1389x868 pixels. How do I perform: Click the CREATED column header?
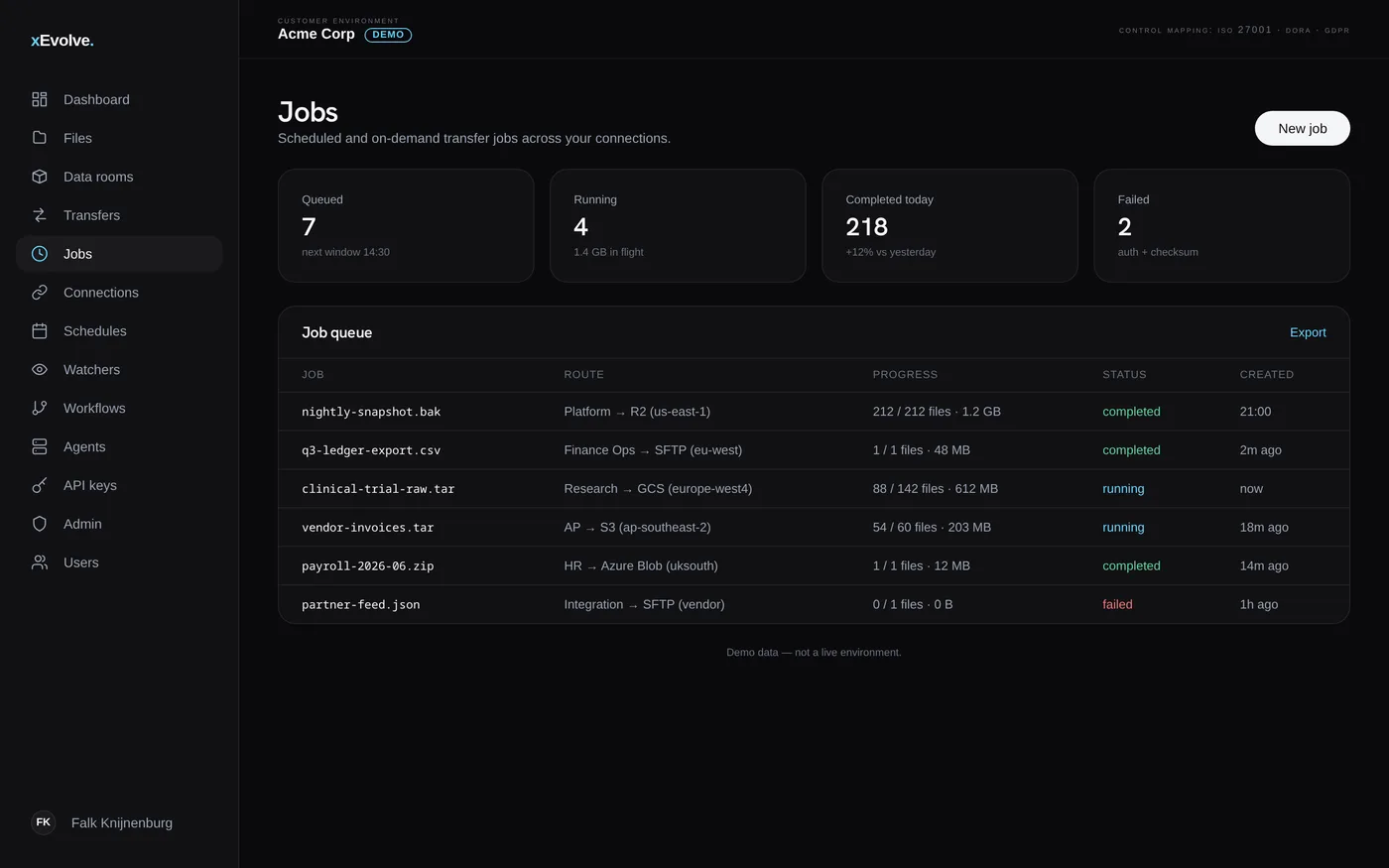point(1266,374)
